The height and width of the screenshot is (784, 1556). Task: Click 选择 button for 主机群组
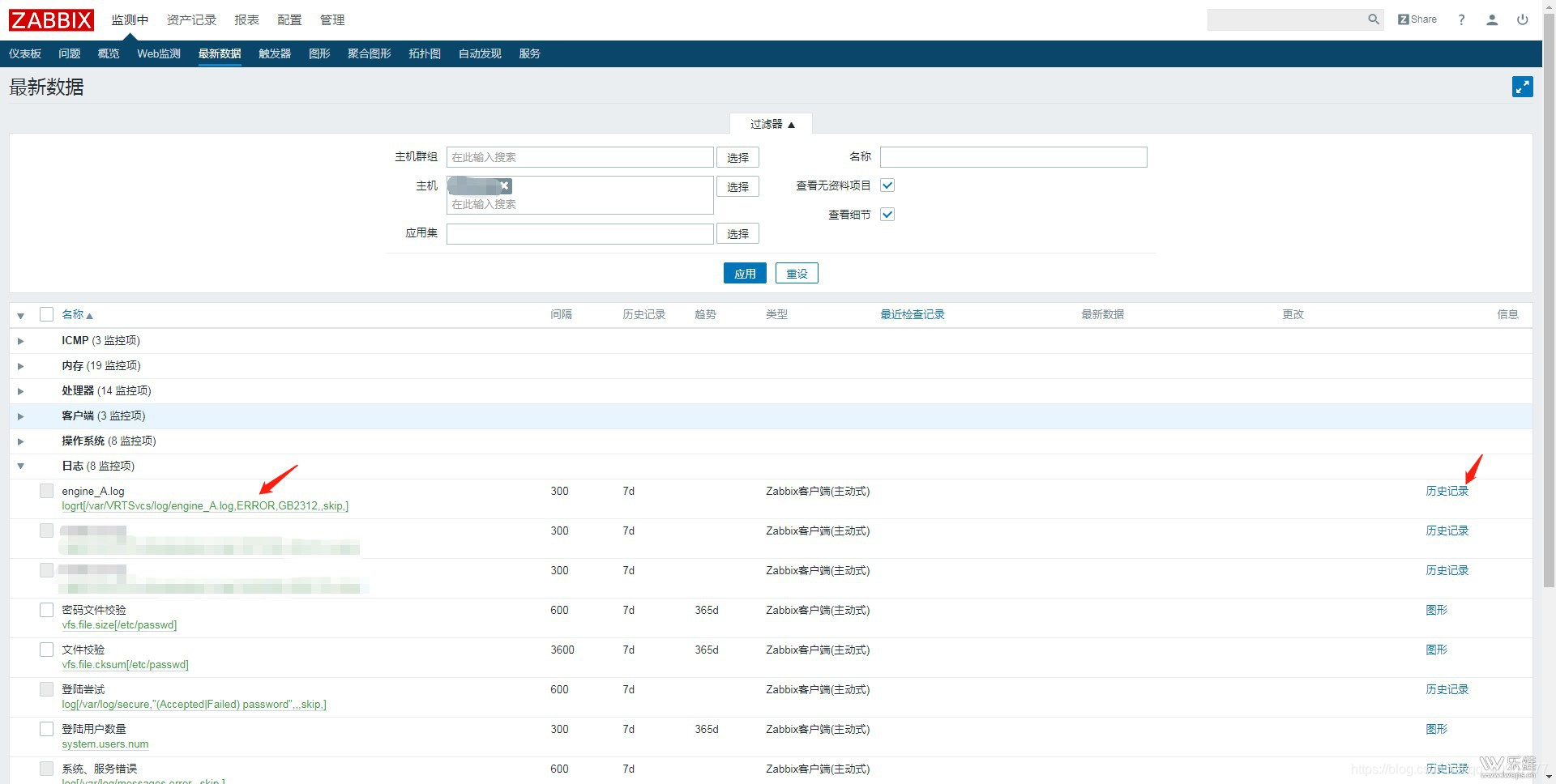[737, 157]
